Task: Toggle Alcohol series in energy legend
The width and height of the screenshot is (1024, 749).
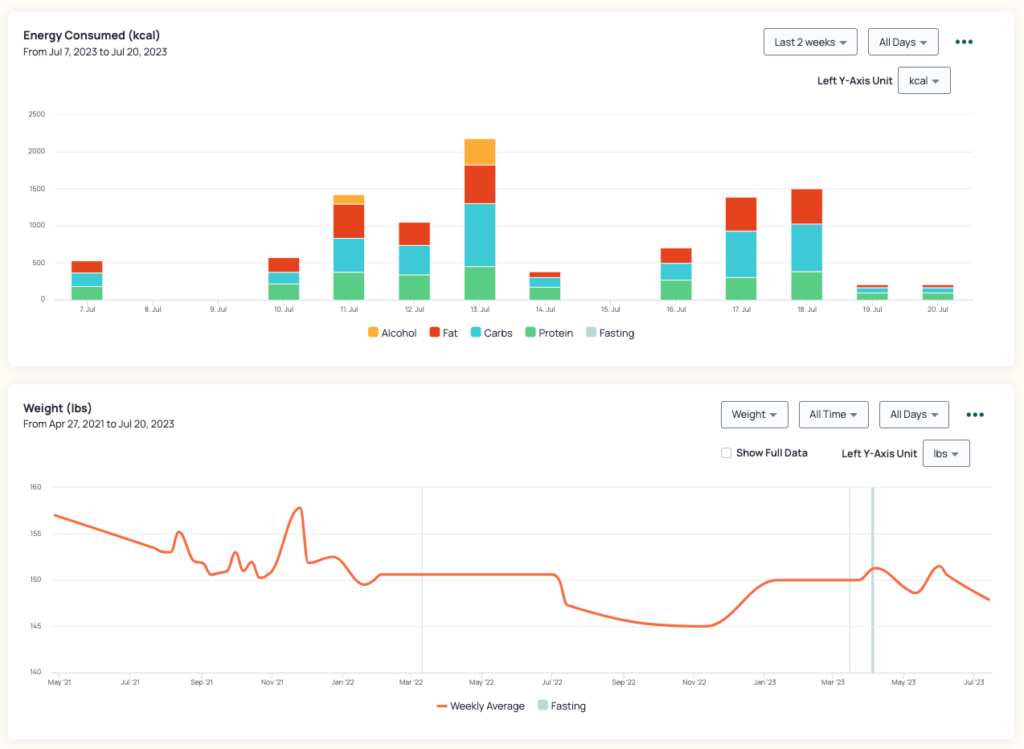Action: (392, 333)
